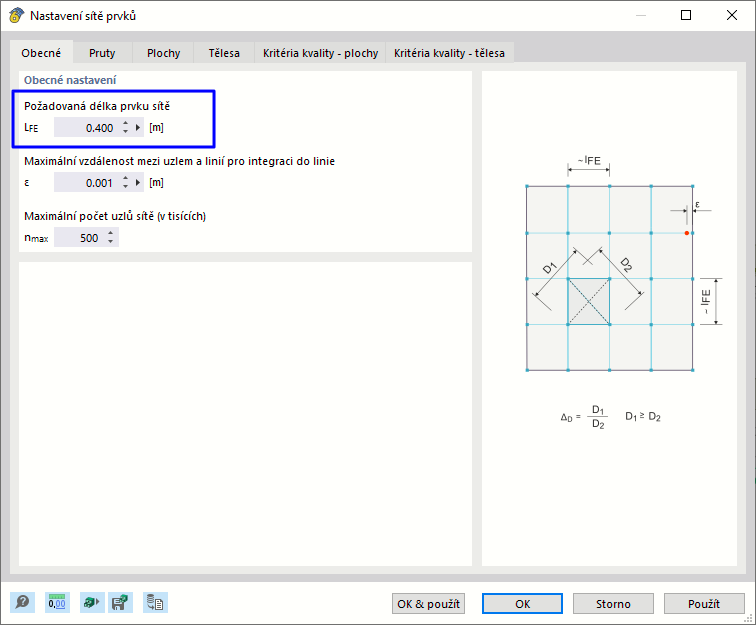Open the help icon in bottom toolbar
The image size is (756, 627).
point(23,602)
